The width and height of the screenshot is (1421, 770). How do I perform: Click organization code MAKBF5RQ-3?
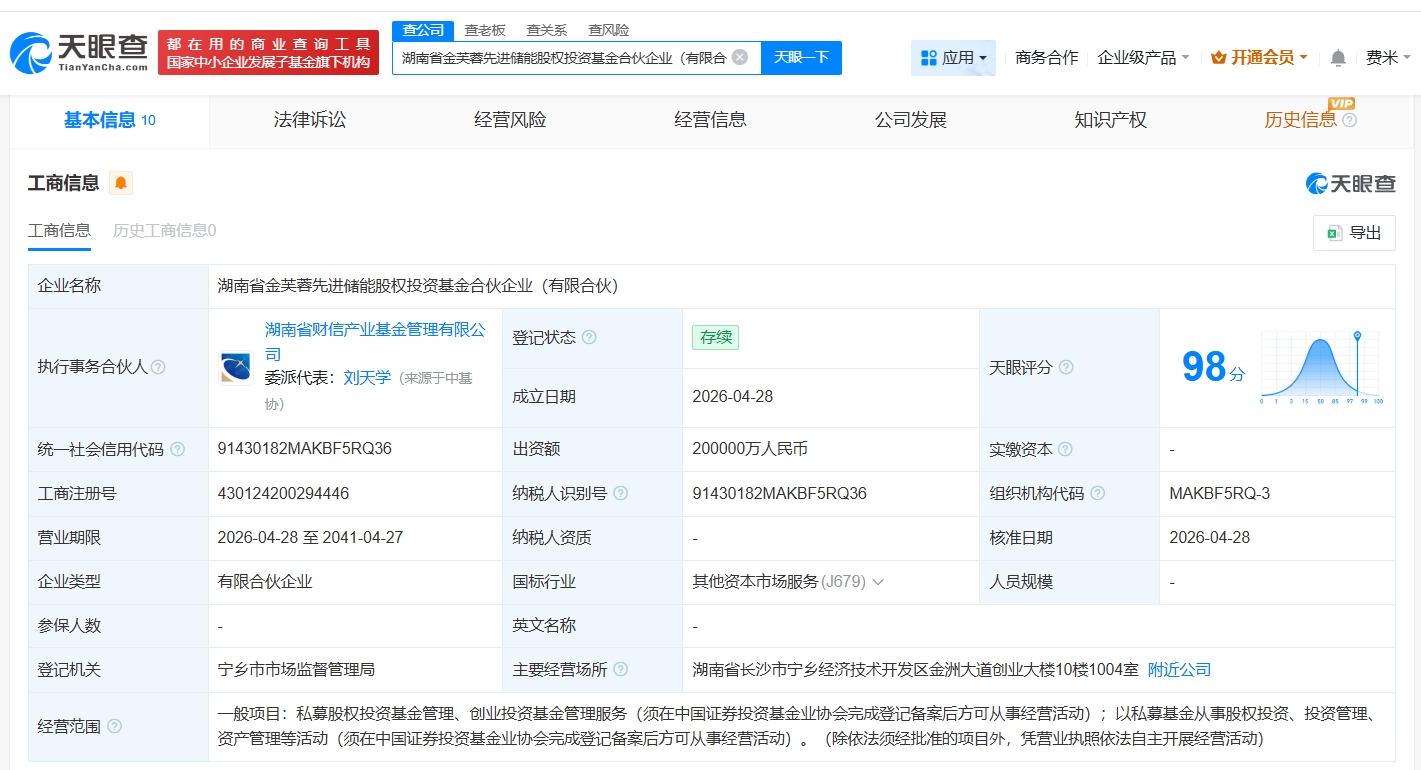point(1219,493)
